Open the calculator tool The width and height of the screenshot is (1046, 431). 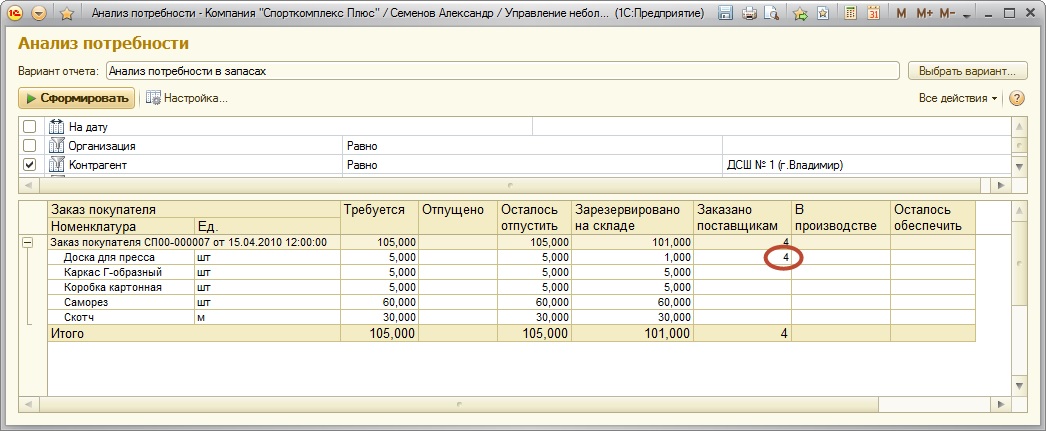850,14
